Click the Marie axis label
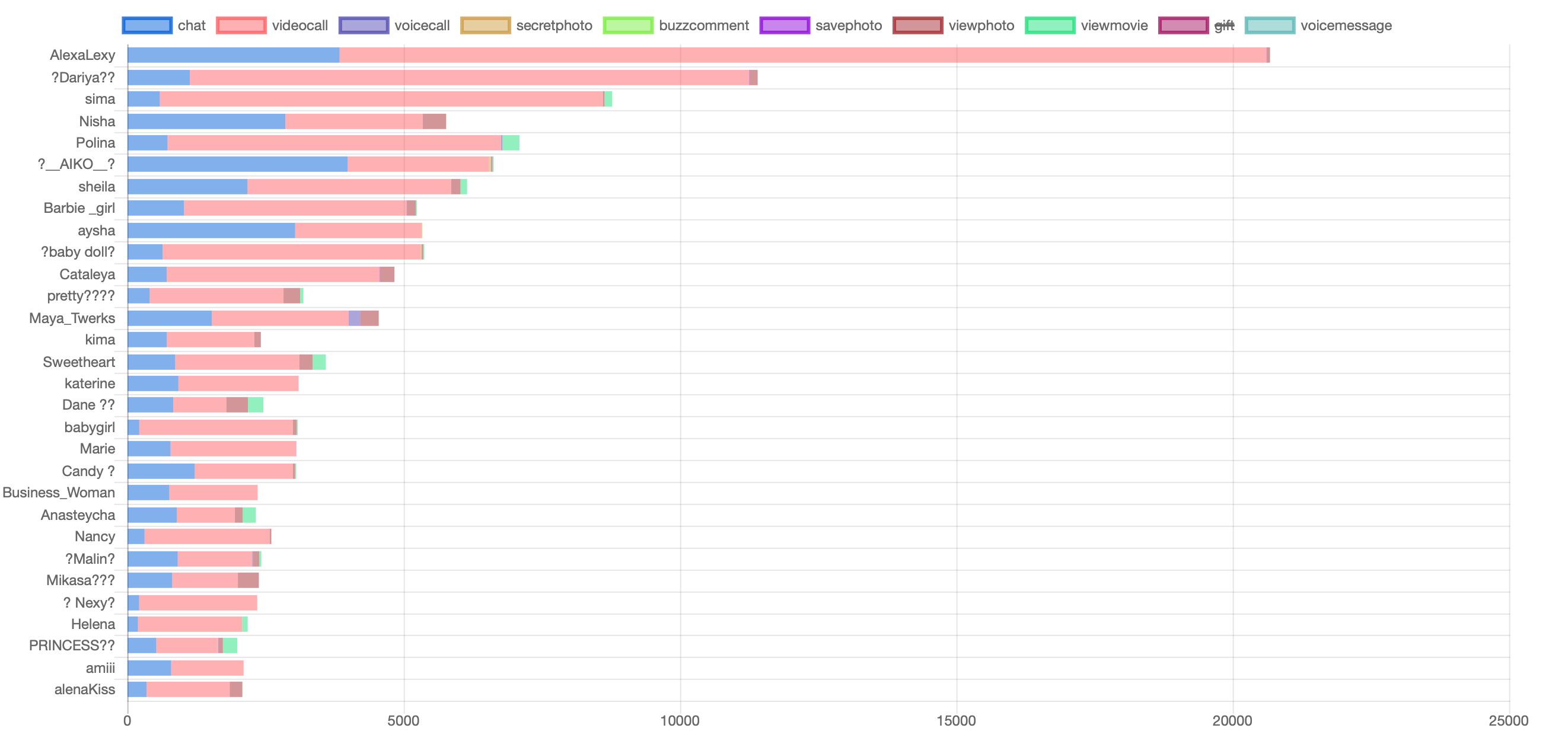Screen dimensions: 1568x744 point(97,449)
